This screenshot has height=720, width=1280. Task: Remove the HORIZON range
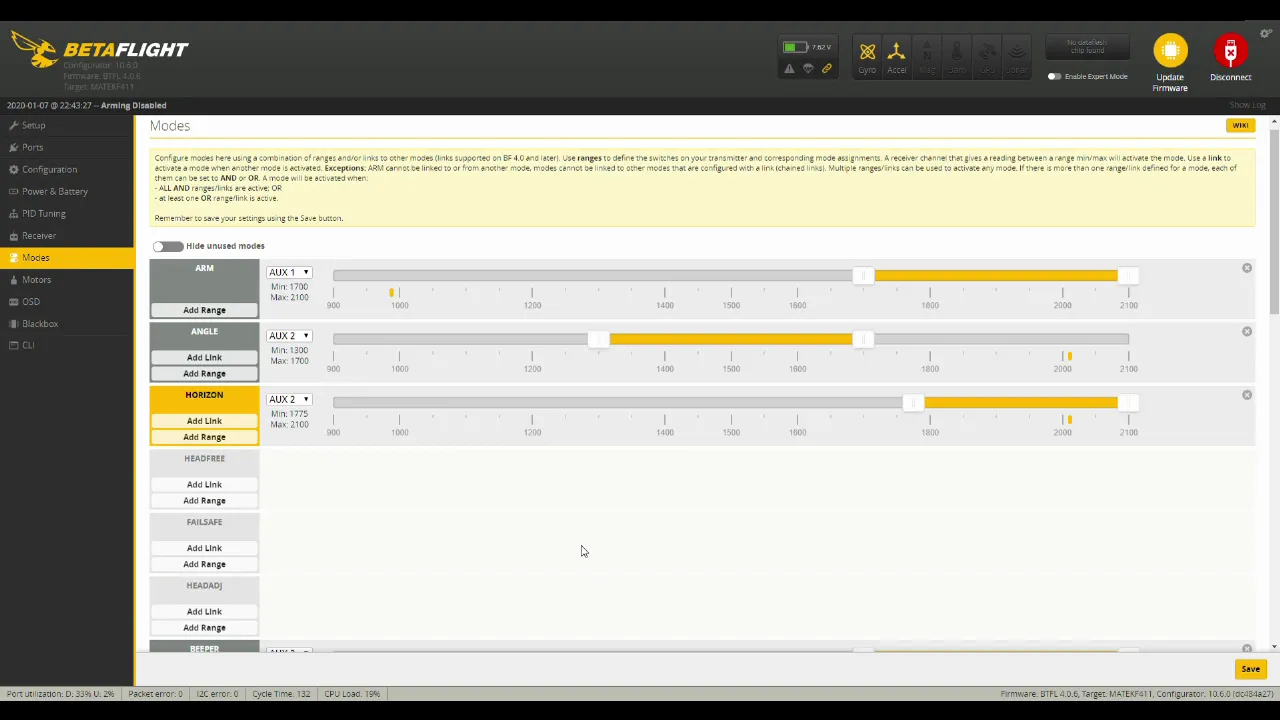(x=1247, y=395)
